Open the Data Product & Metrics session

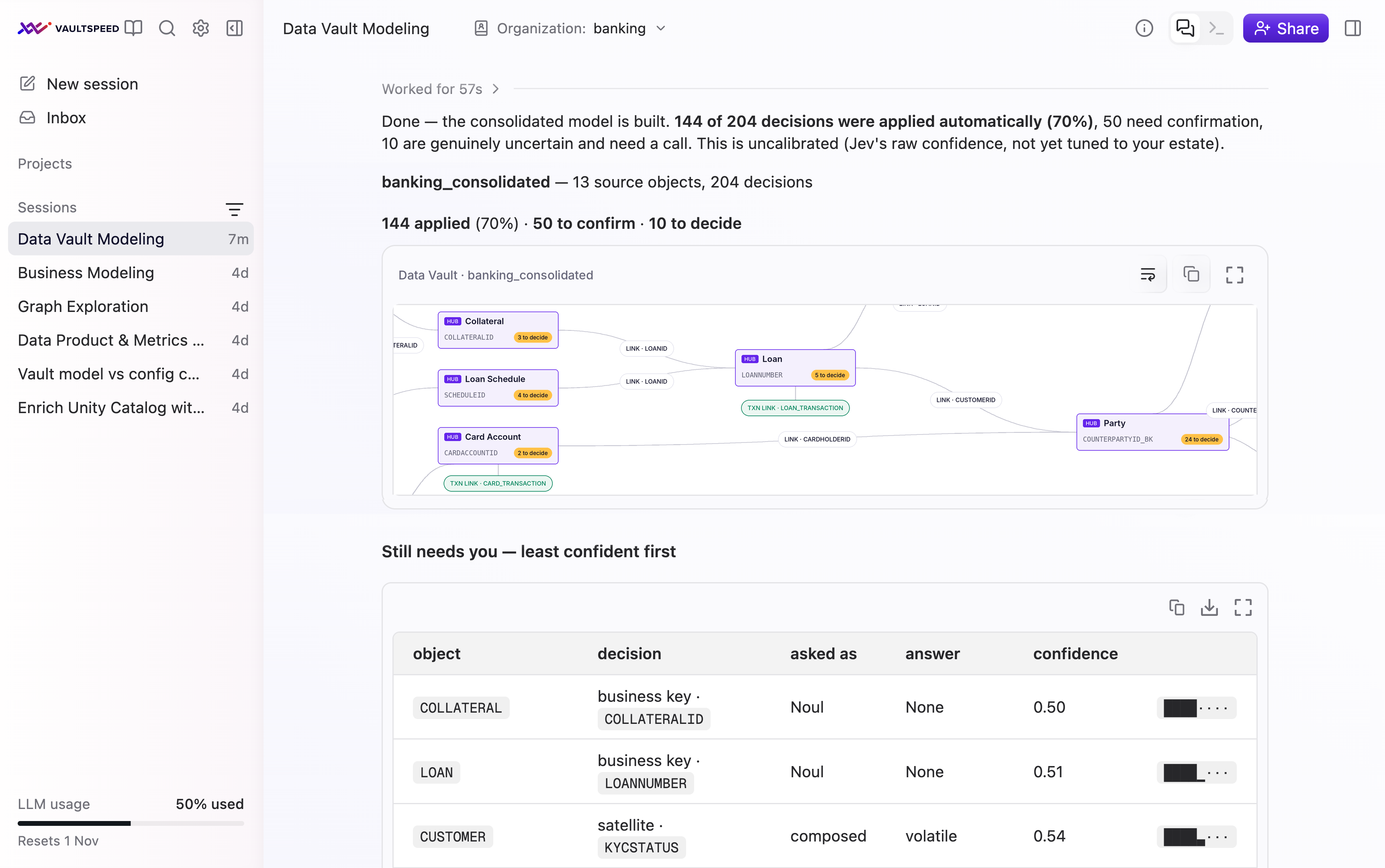pos(131,340)
